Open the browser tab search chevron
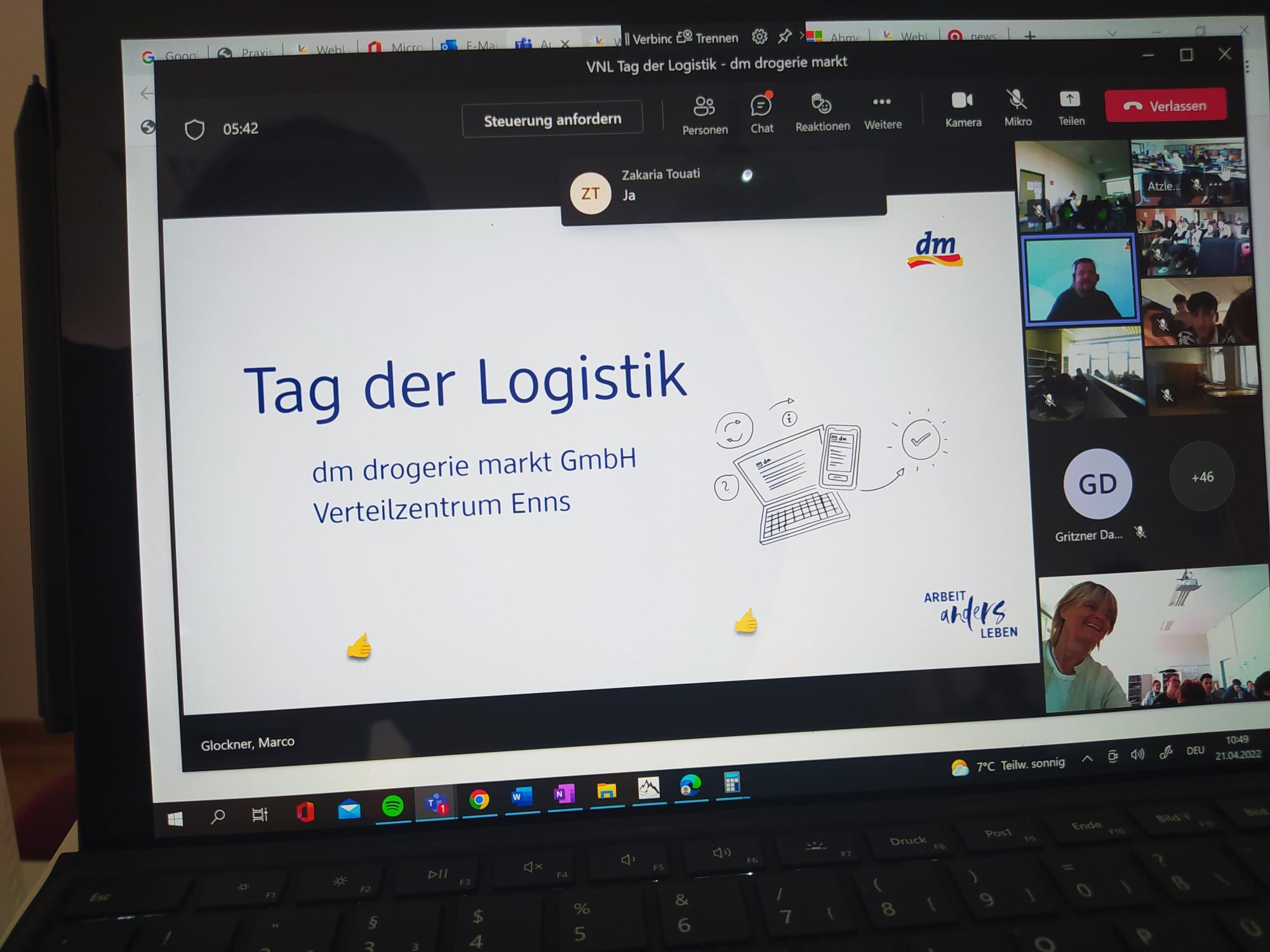Image resolution: width=1270 pixels, height=952 pixels. [1112, 33]
